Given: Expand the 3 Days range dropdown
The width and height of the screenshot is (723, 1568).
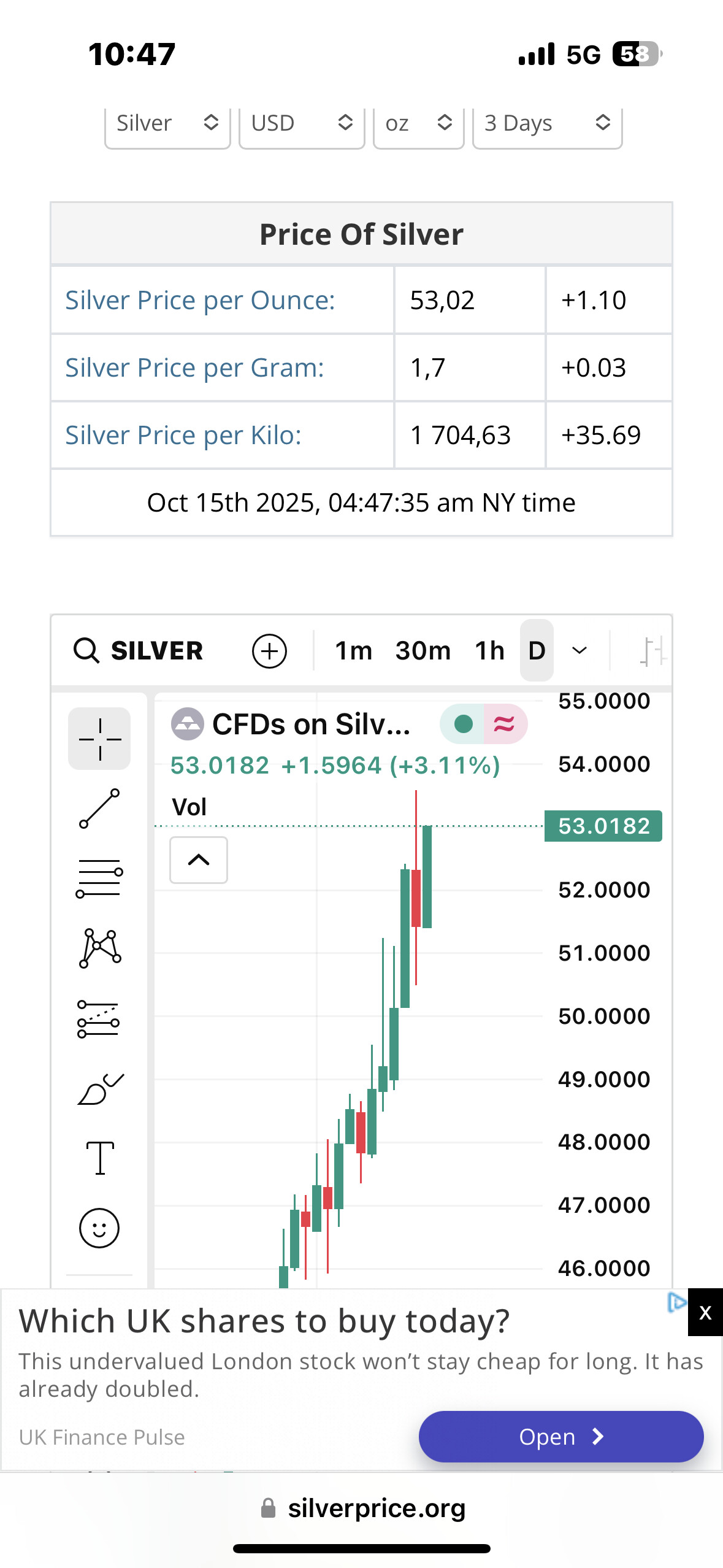Looking at the screenshot, I should click(547, 124).
